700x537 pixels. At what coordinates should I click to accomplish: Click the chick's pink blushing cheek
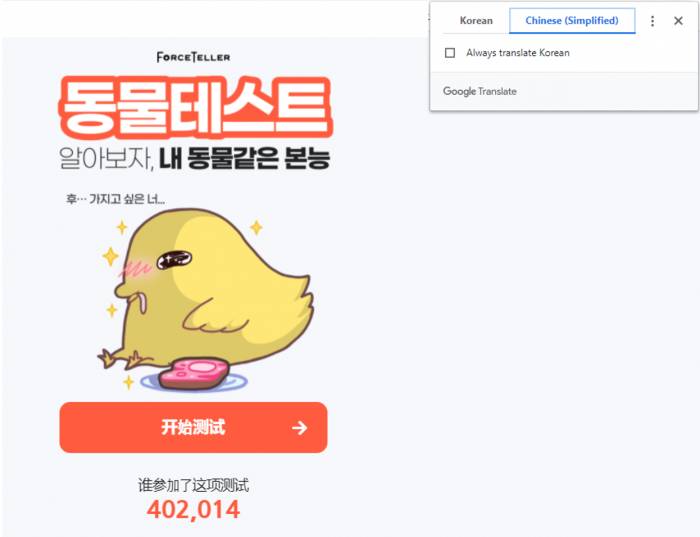(136, 270)
